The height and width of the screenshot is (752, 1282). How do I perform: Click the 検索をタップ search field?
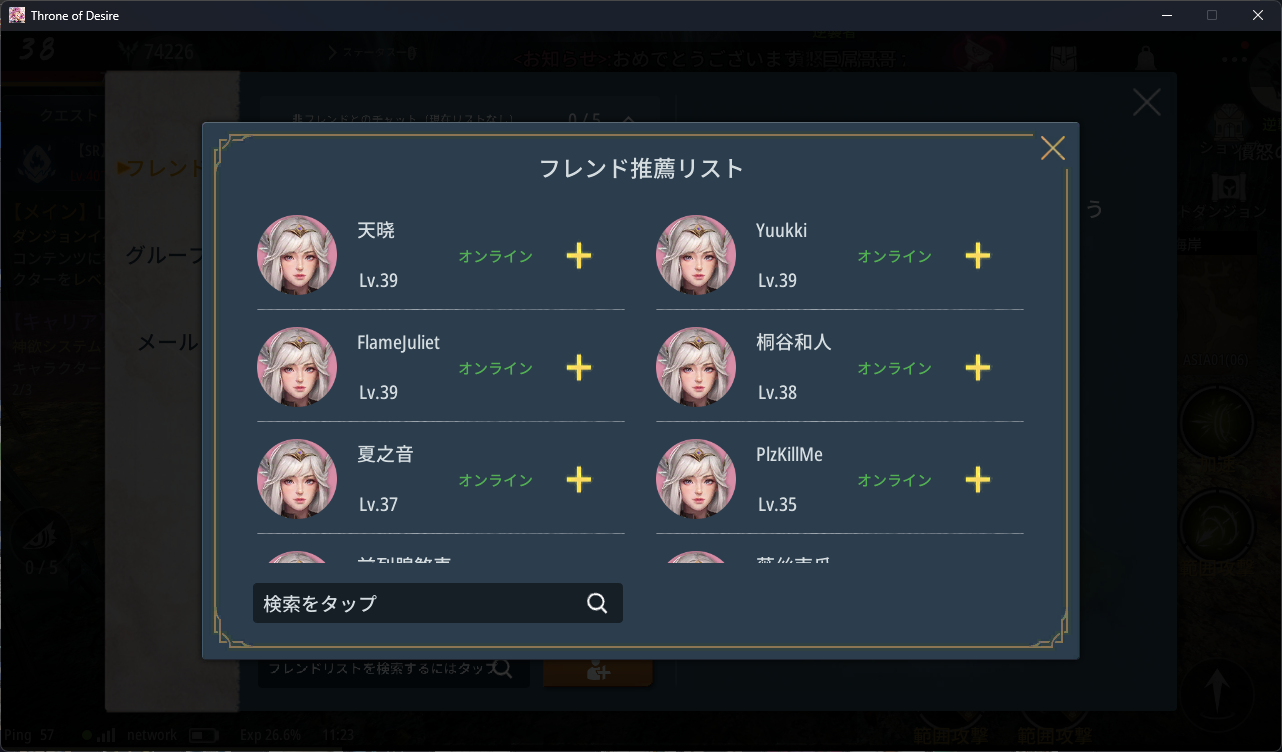438,603
